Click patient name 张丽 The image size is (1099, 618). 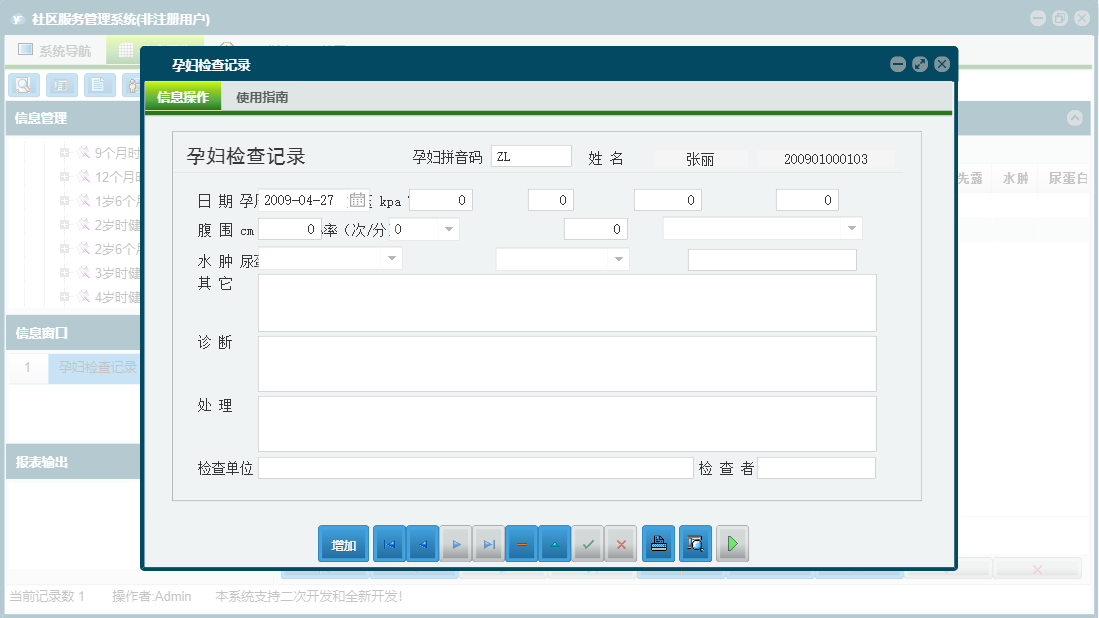(699, 159)
